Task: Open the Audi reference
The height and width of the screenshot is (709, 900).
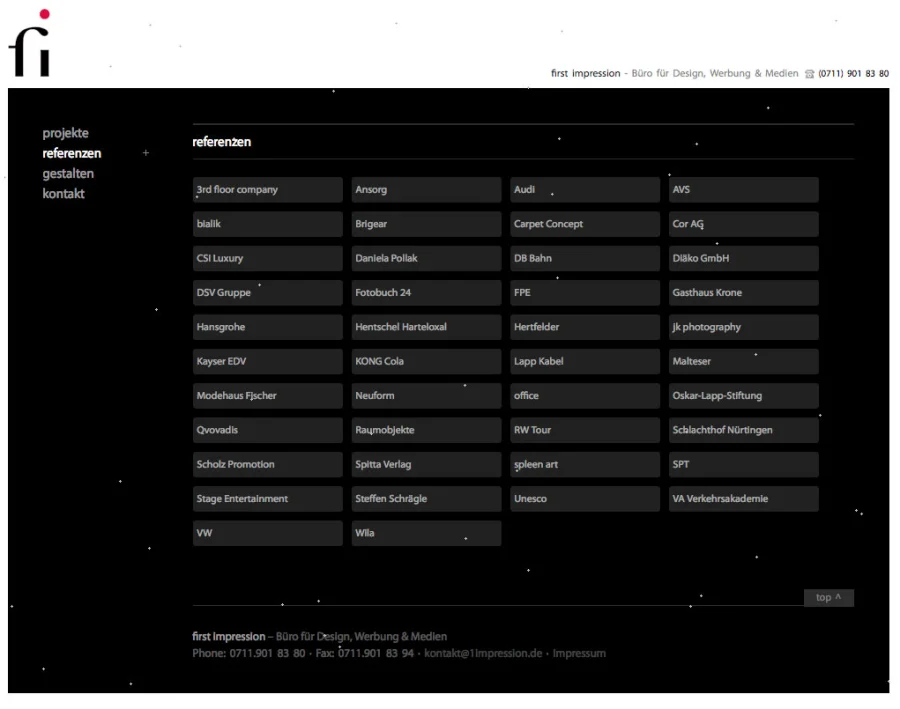Action: [585, 190]
